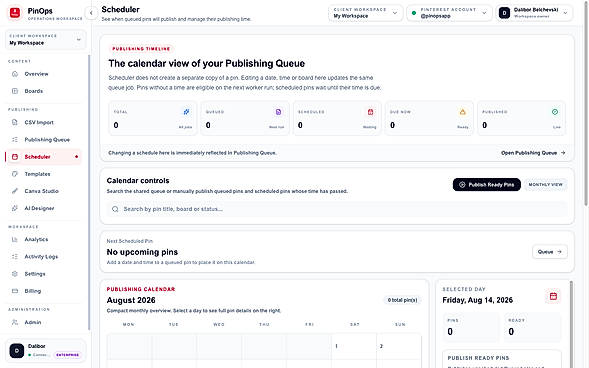Click the Overview sidebar icon
The width and height of the screenshot is (589, 368).
[x=15, y=74]
